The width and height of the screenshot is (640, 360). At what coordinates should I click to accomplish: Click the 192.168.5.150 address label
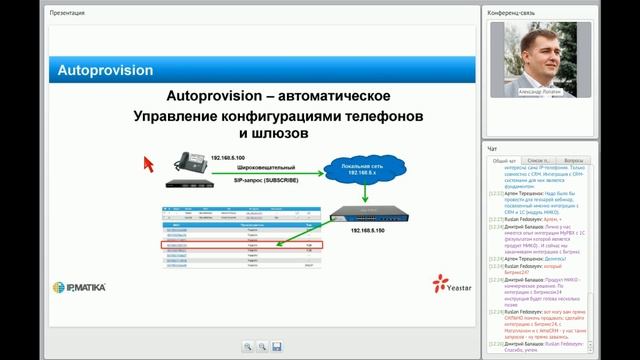click(x=367, y=231)
